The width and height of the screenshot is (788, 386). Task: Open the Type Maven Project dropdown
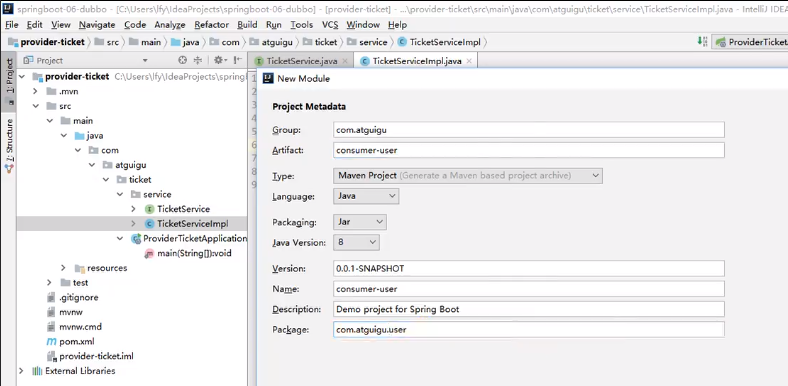pos(467,175)
